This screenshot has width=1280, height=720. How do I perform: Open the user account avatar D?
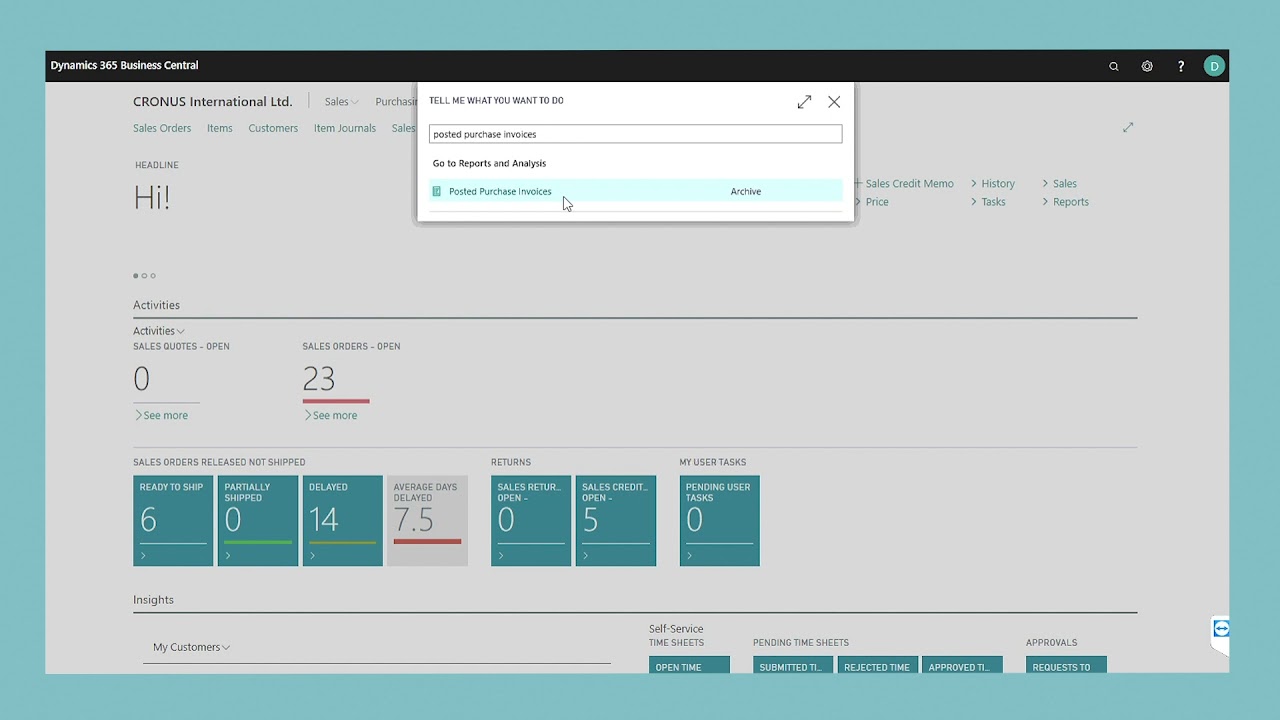pyautogui.click(x=1214, y=67)
